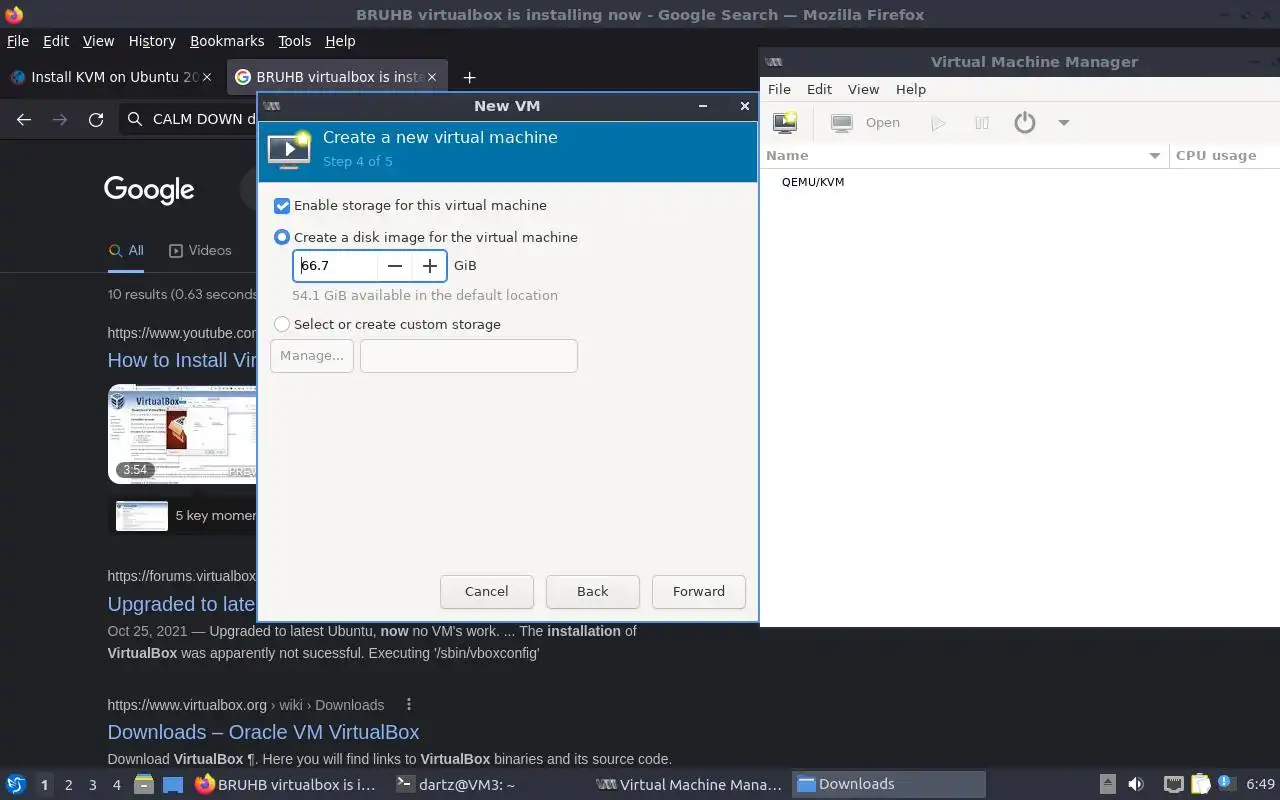
Task: Expand the shutdown options dropdown arrow
Action: [1063, 123]
